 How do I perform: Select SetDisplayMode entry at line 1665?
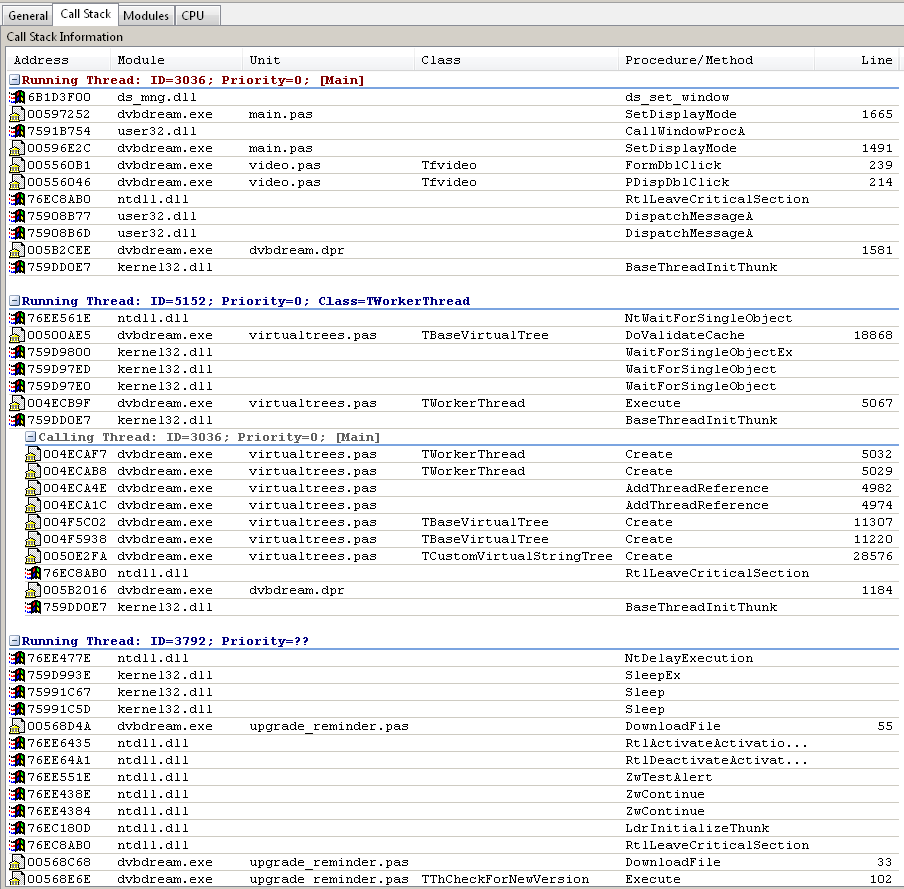[x=681, y=114]
